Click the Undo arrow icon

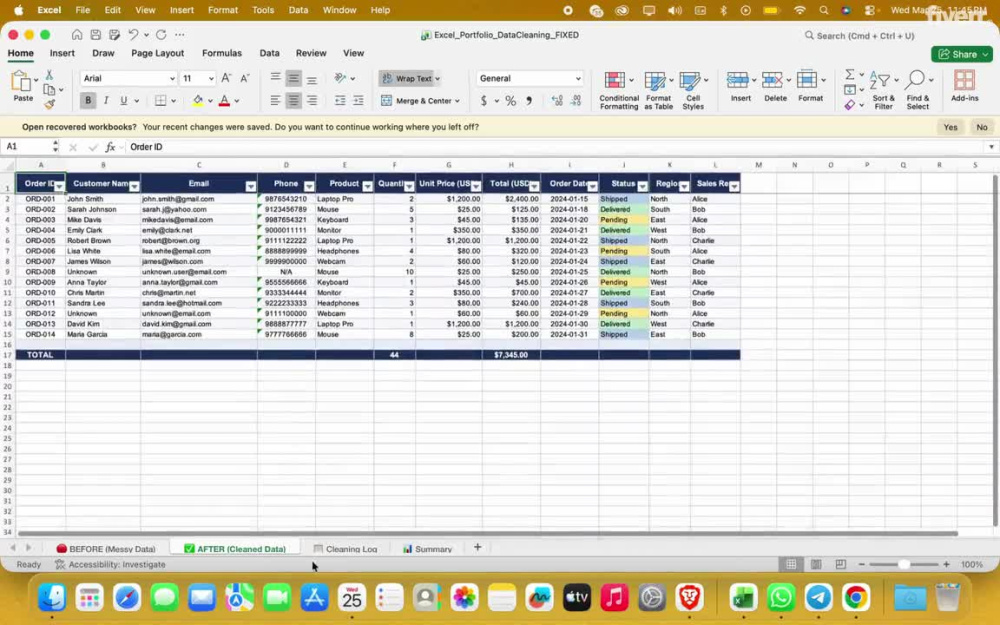coord(133,35)
